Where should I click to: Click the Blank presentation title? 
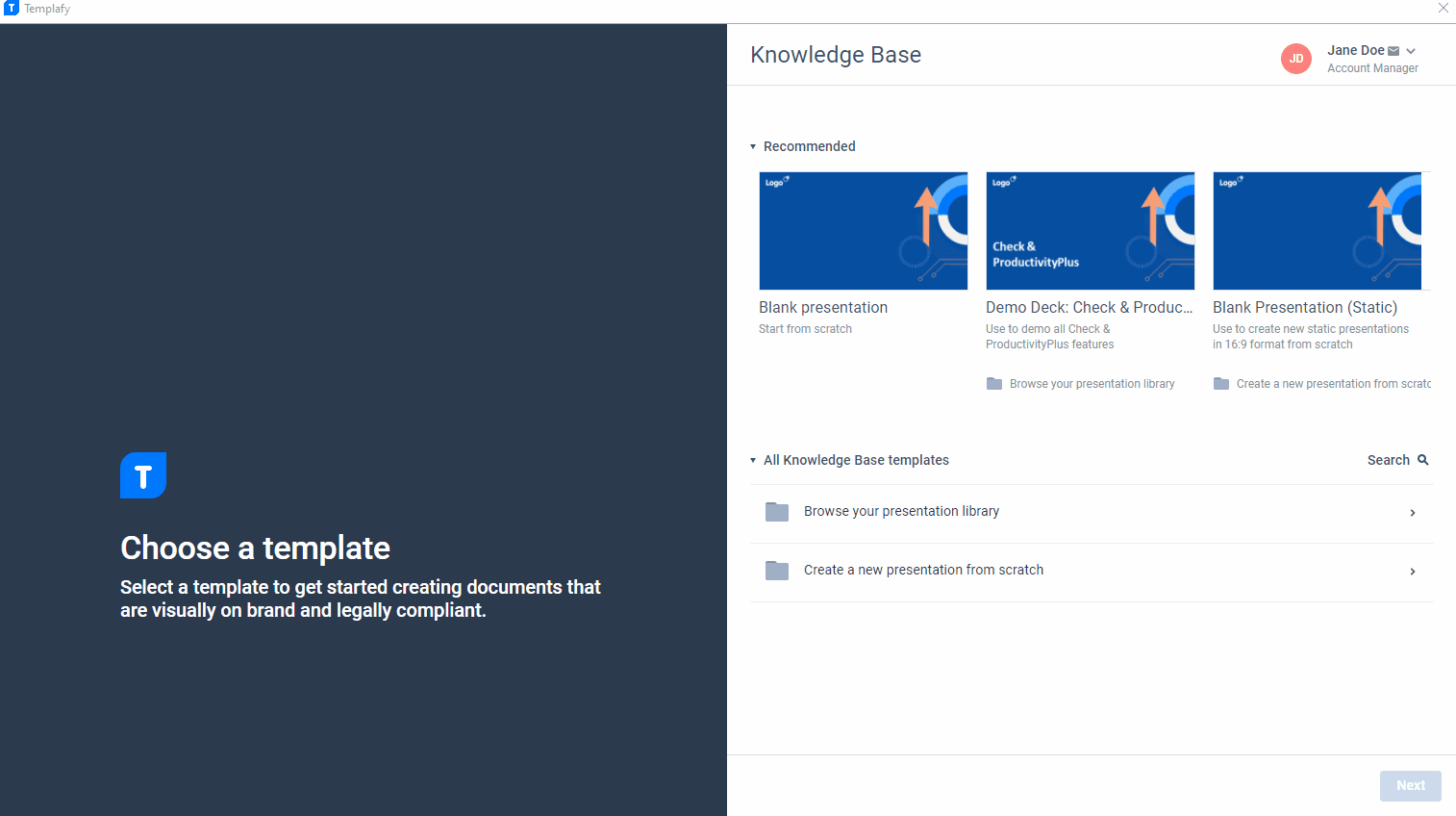823,307
